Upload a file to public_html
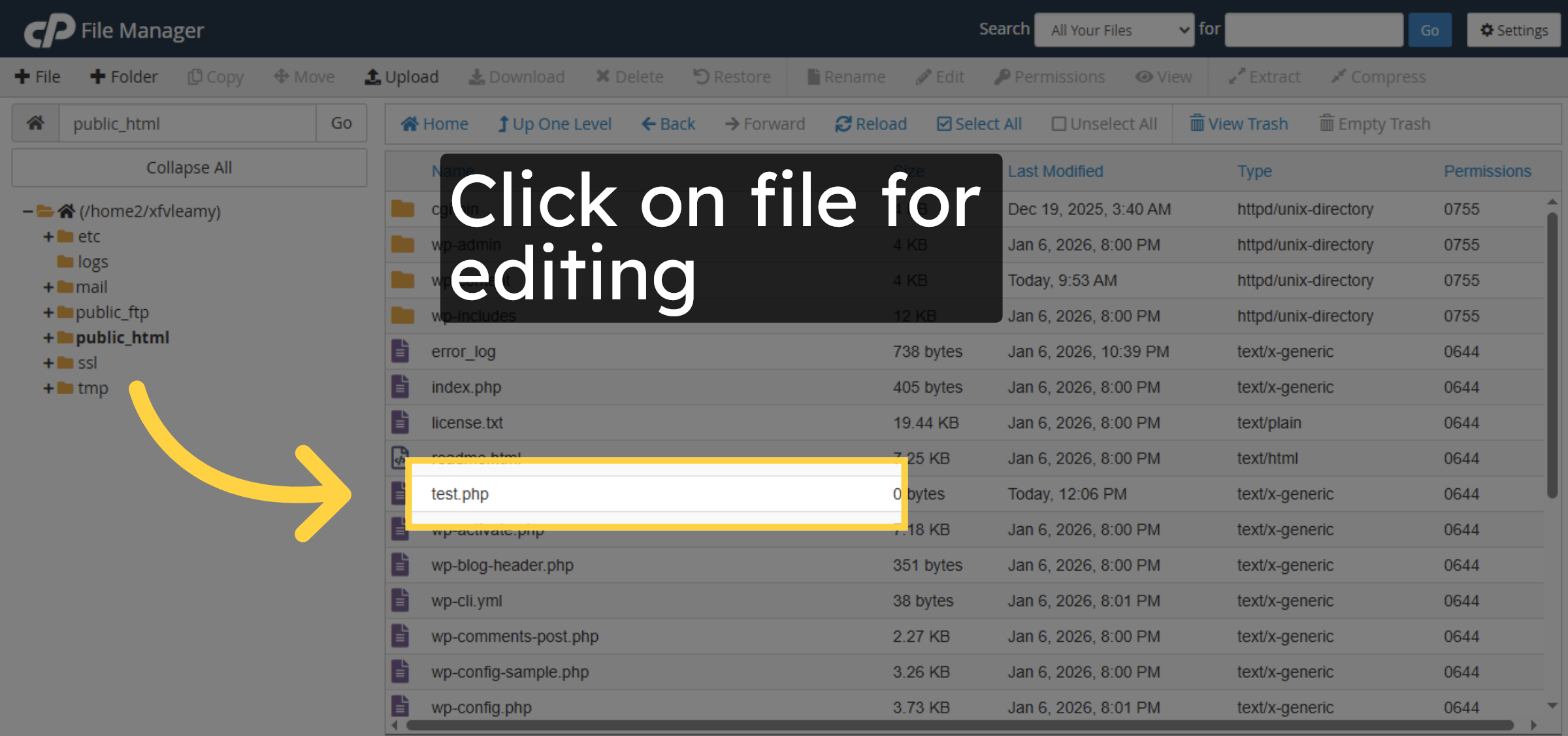 [x=401, y=76]
